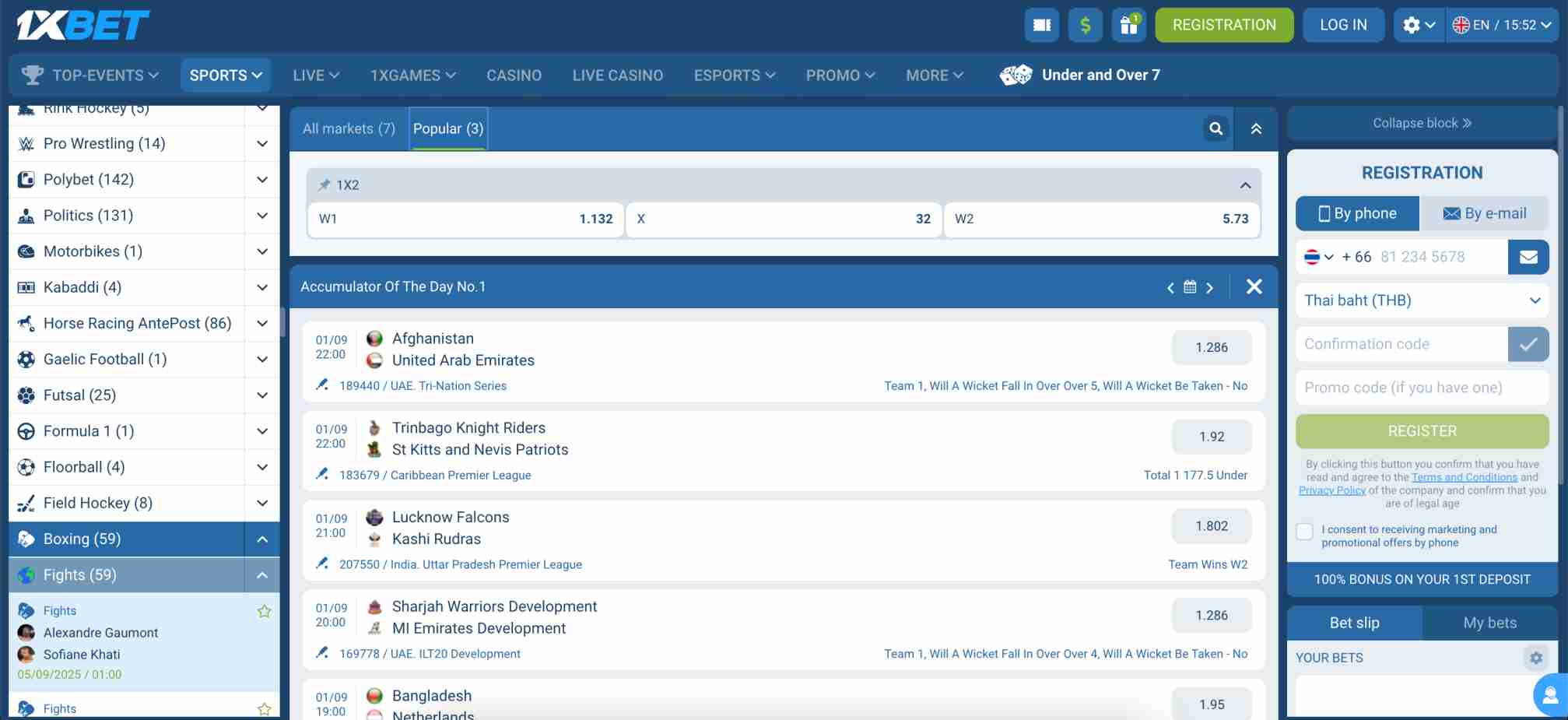Image resolution: width=1568 pixels, height=720 pixels.
Task: Go to previous accumulator arrow
Action: tap(1170, 287)
